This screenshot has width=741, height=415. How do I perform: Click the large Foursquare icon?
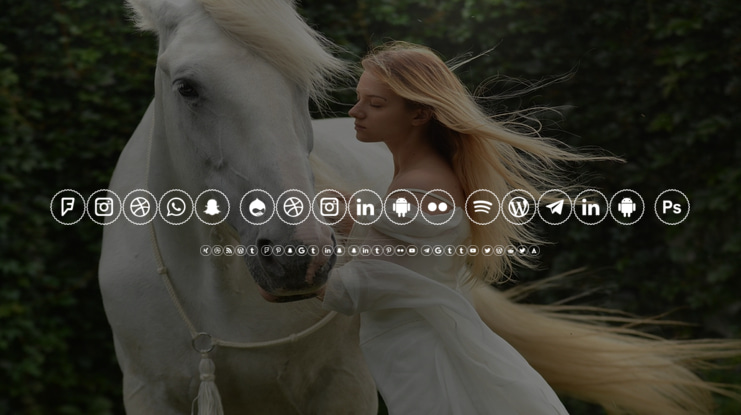(x=68, y=207)
